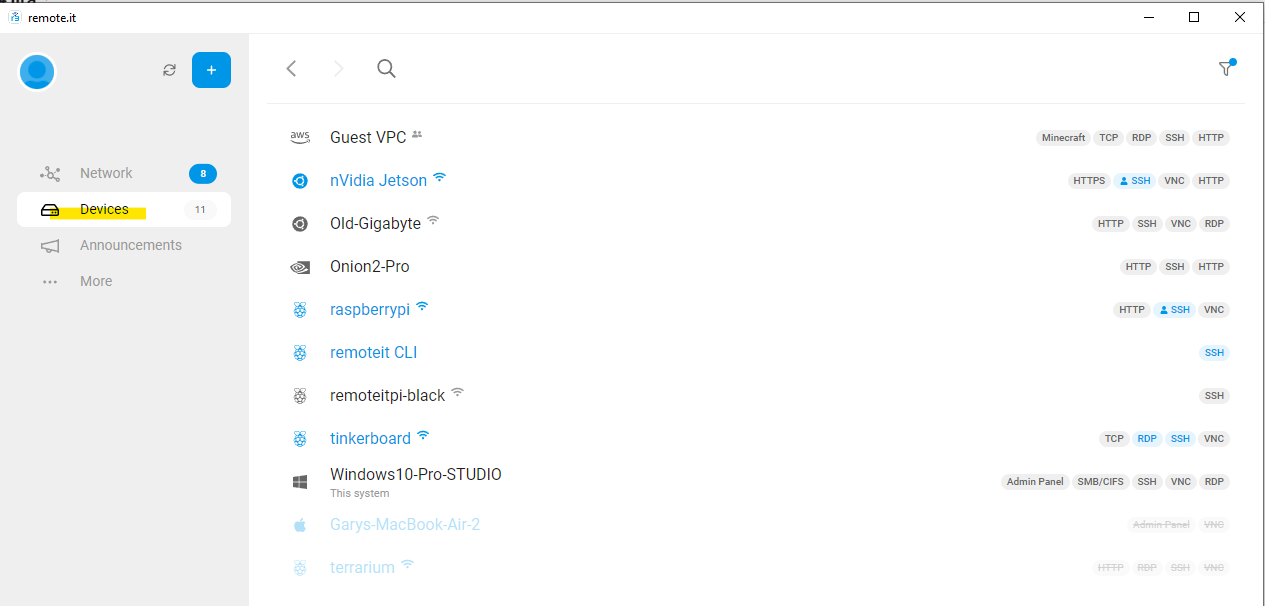
Task: Click the "This system" label
Action: pyautogui.click(x=359, y=493)
